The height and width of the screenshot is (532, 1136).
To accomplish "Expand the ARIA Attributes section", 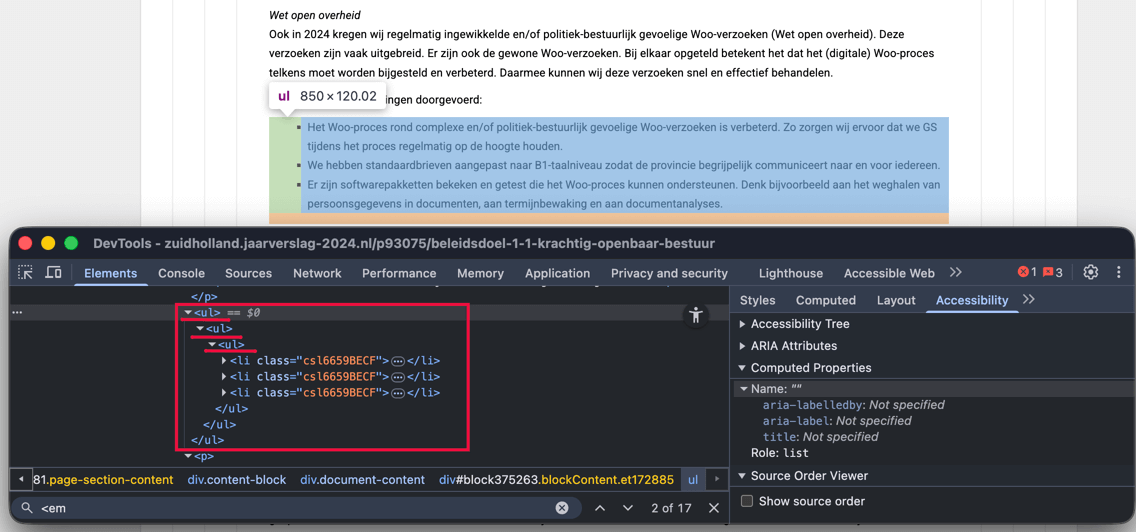I will [x=742, y=346].
